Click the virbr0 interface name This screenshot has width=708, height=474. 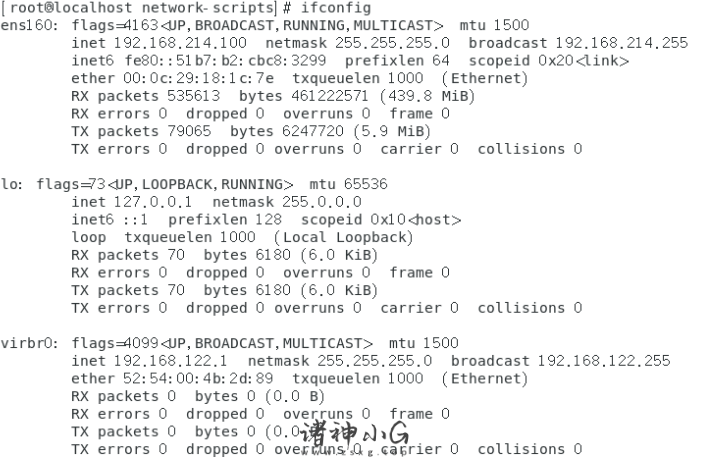coord(27,344)
